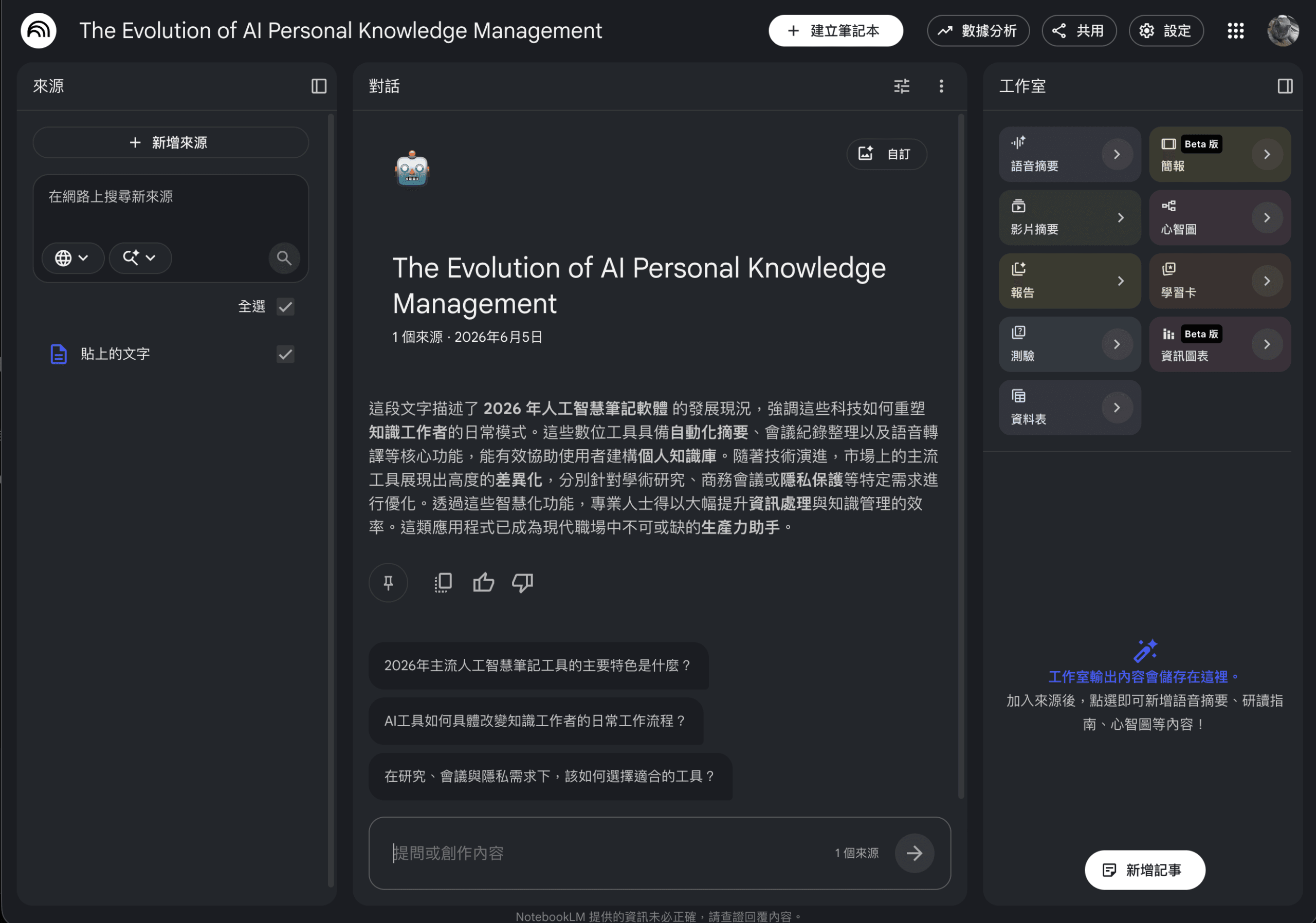Pin the summary response as note
The height and width of the screenshot is (923, 1316).
pos(388,583)
